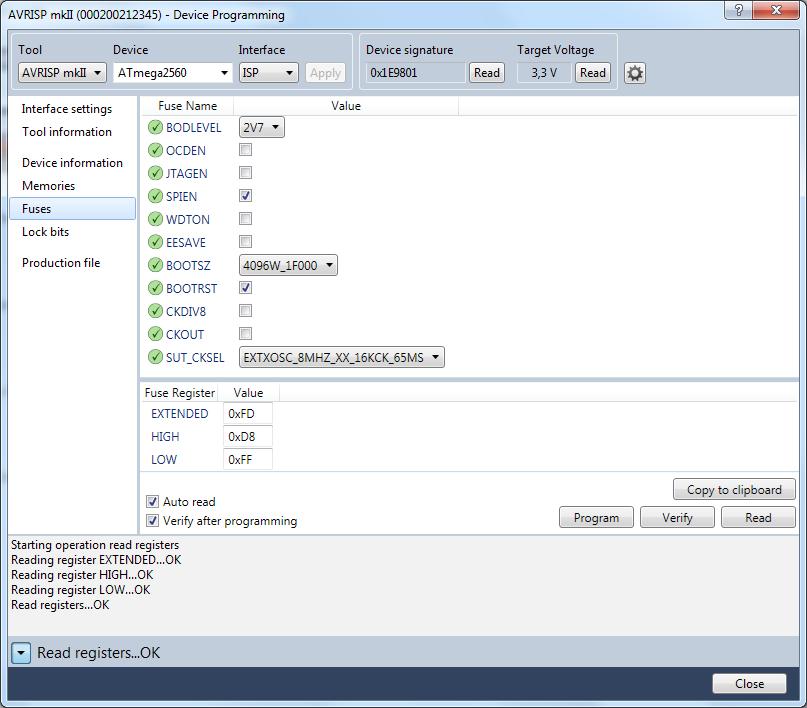Enable the OCDEN fuse checkbox
Image resolution: width=807 pixels, height=708 pixels.
click(245, 150)
